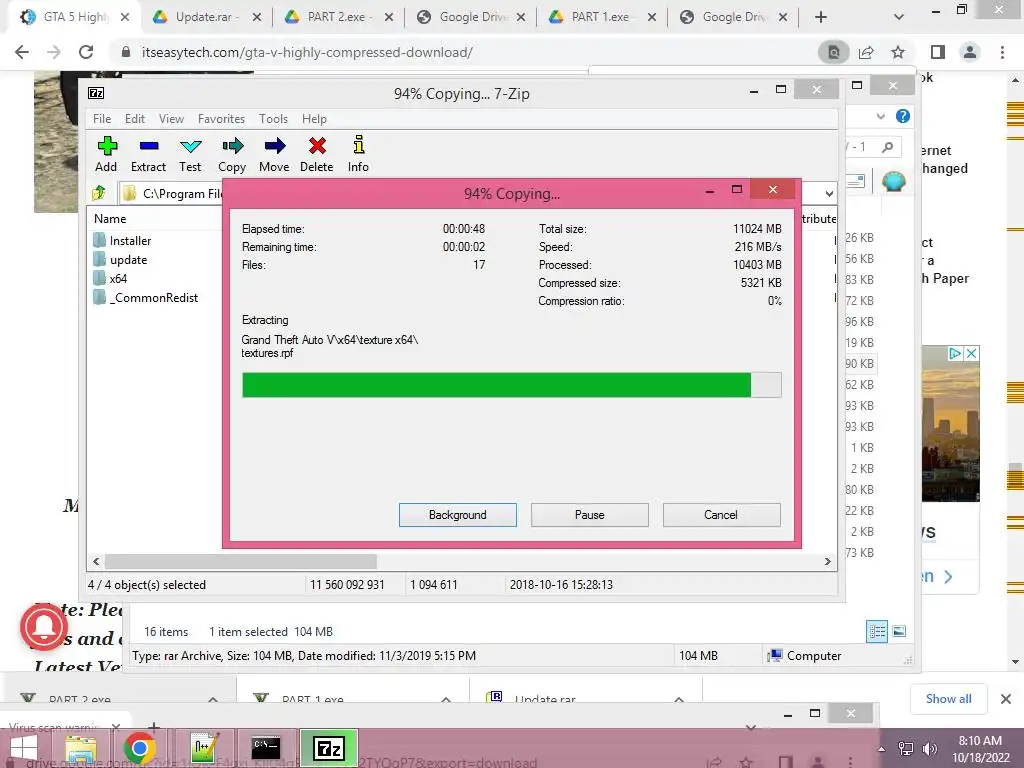Image resolution: width=1024 pixels, height=768 pixels.
Task: Open Chrome side panel icon
Action: 938,52
